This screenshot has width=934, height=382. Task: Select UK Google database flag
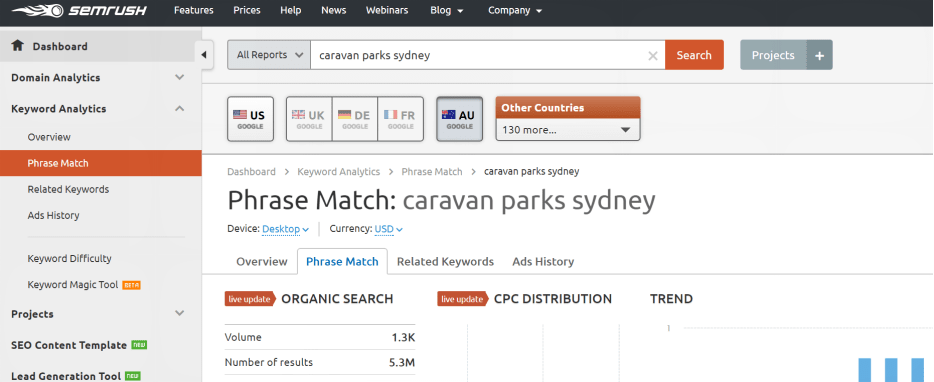point(309,119)
